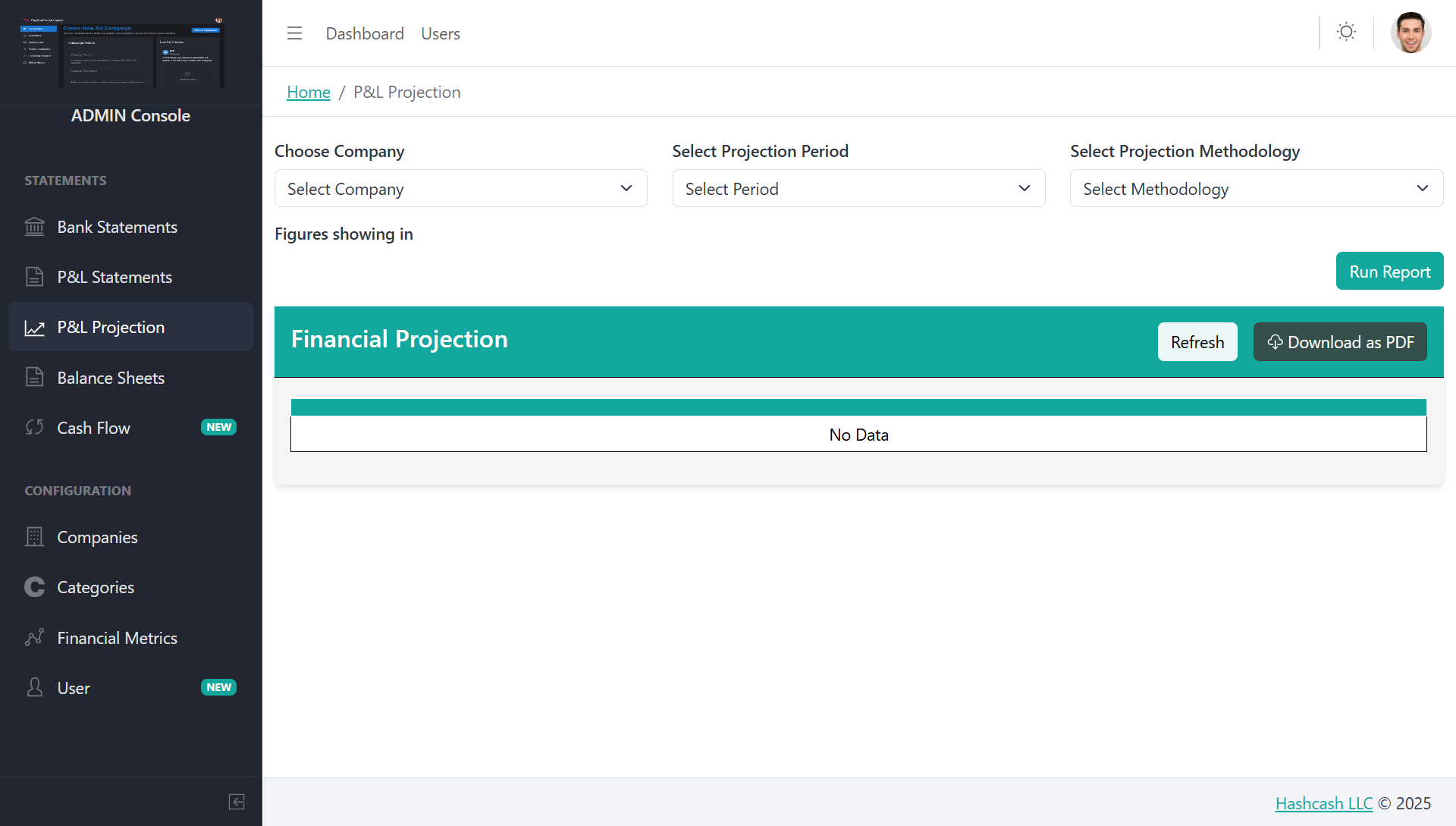Click the Download as PDF button
The image size is (1456, 826).
point(1340,342)
